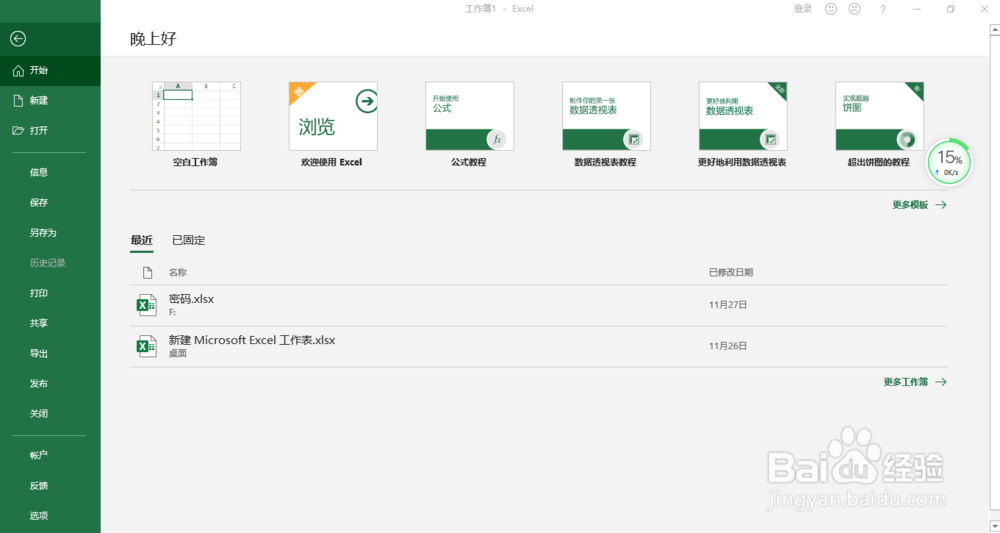
Task: Select 新建 in the sidebar
Action: click(50, 101)
